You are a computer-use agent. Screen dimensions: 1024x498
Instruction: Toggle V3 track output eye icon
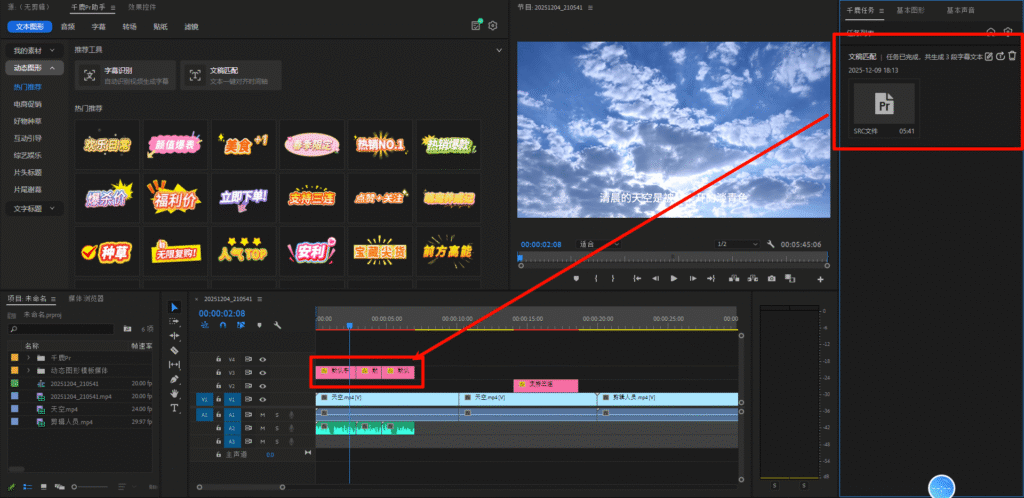263,371
